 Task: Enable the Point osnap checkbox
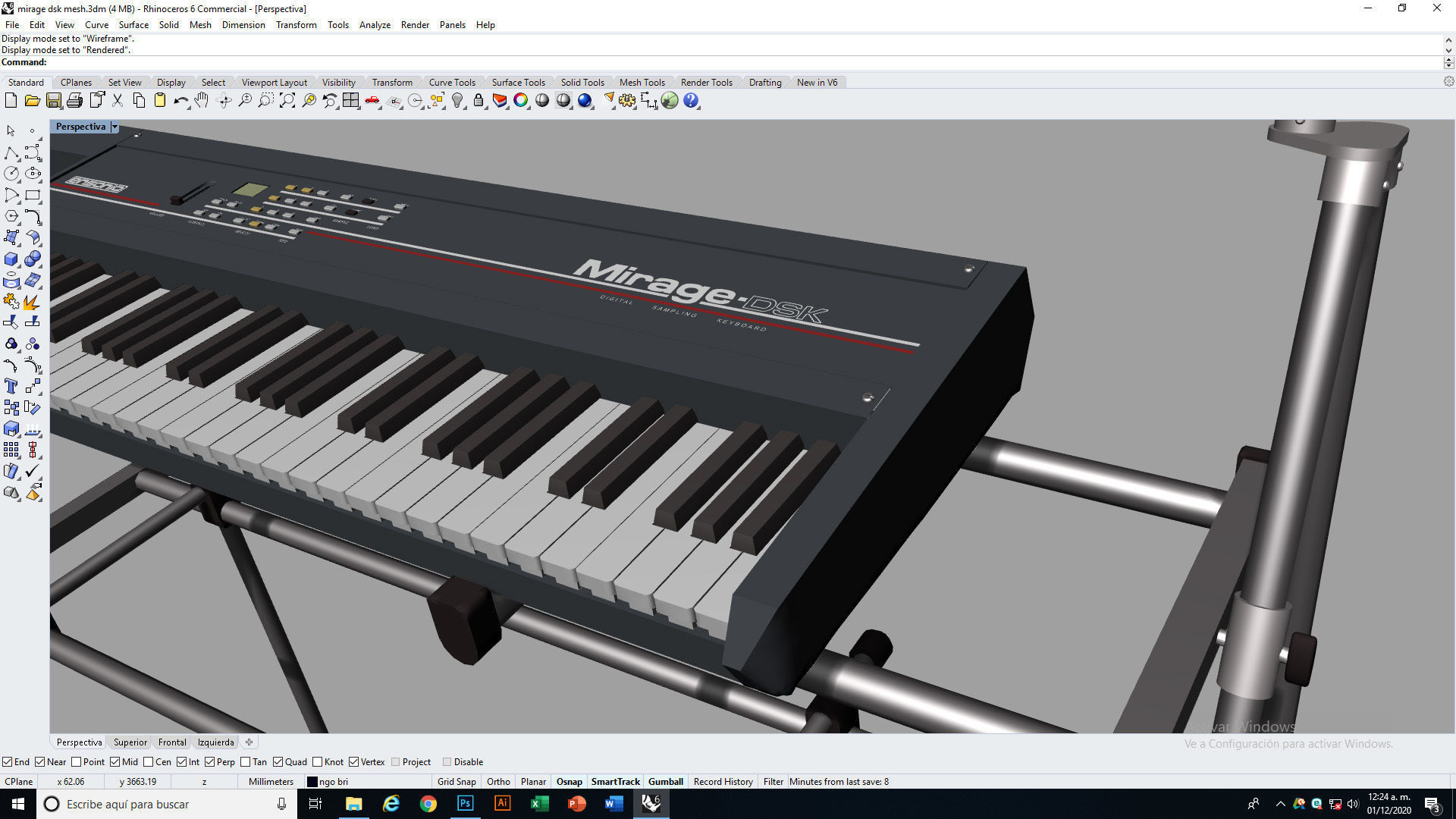click(x=76, y=762)
